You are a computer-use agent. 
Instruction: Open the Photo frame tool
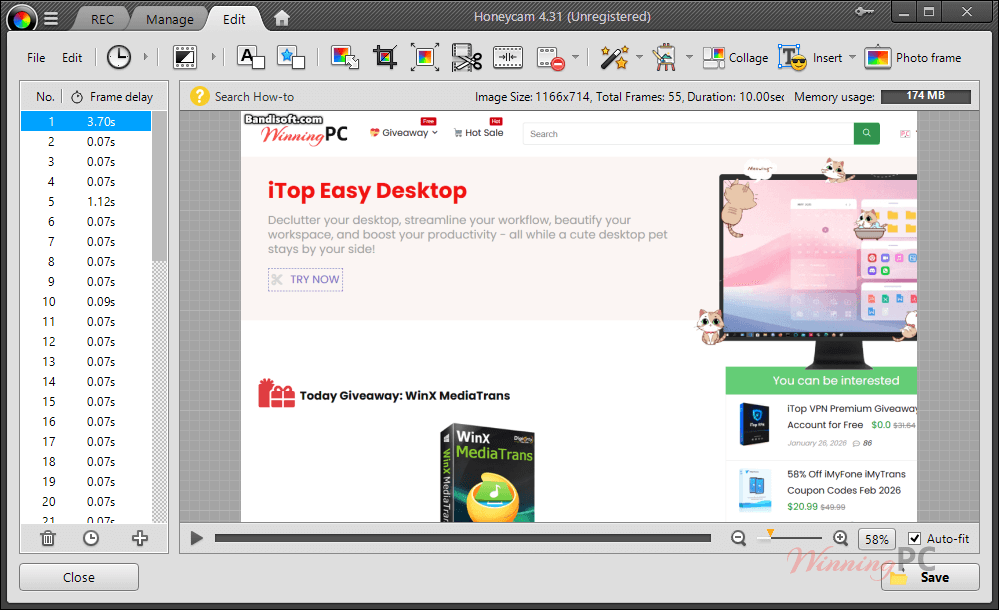pyautogui.click(x=912, y=58)
